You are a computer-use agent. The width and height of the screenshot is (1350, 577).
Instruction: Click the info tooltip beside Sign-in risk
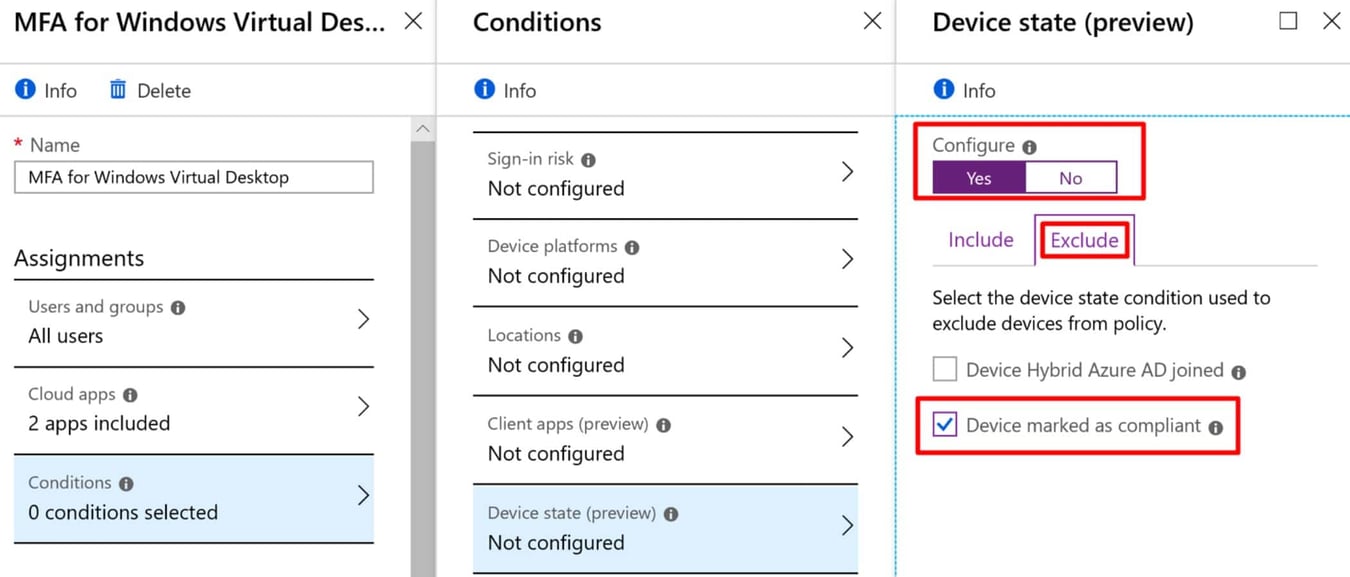pyautogui.click(x=587, y=158)
